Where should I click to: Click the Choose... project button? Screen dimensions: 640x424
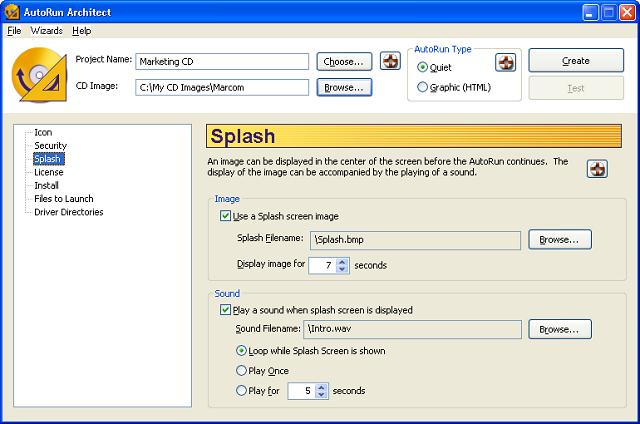coord(344,62)
